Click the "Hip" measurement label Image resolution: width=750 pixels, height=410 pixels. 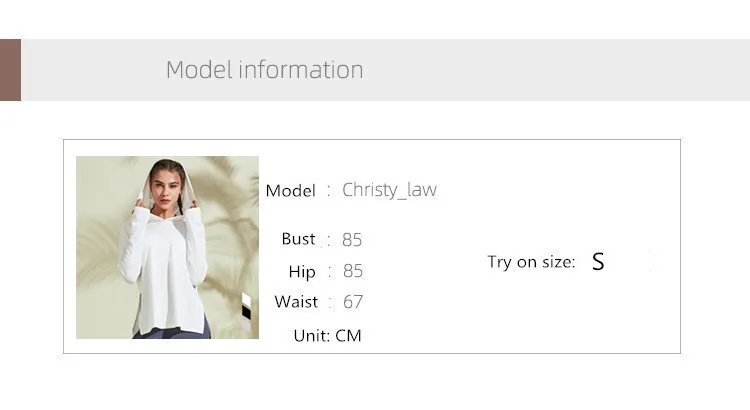pyautogui.click(x=301, y=271)
